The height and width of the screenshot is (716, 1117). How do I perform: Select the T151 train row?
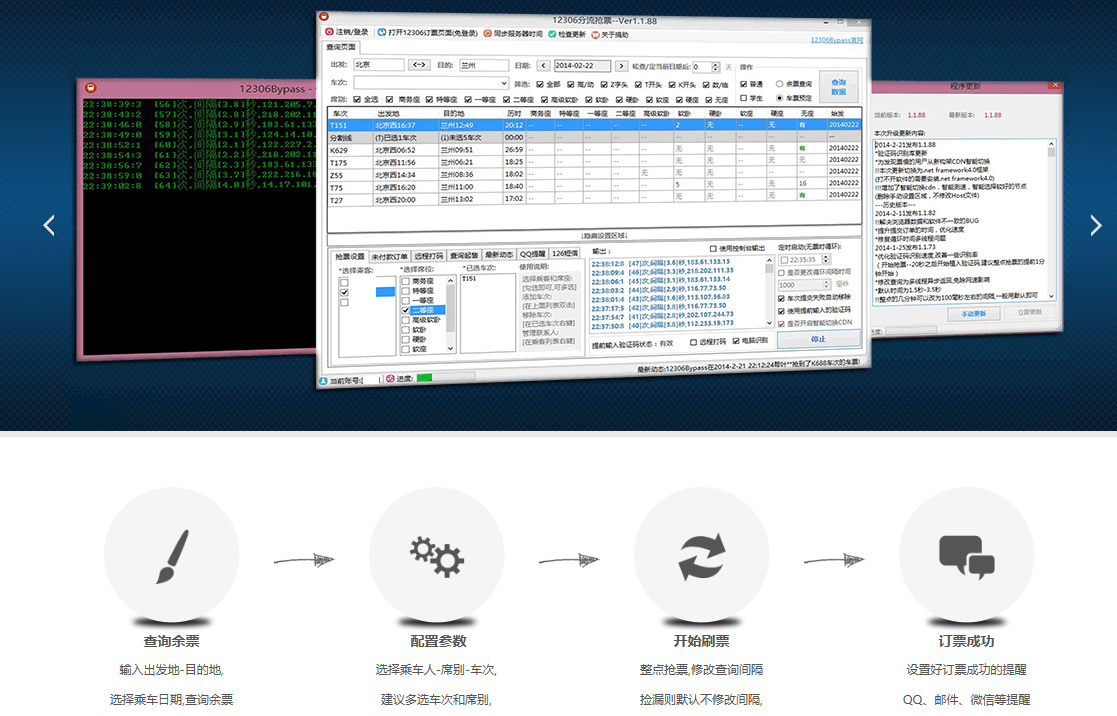(x=594, y=125)
